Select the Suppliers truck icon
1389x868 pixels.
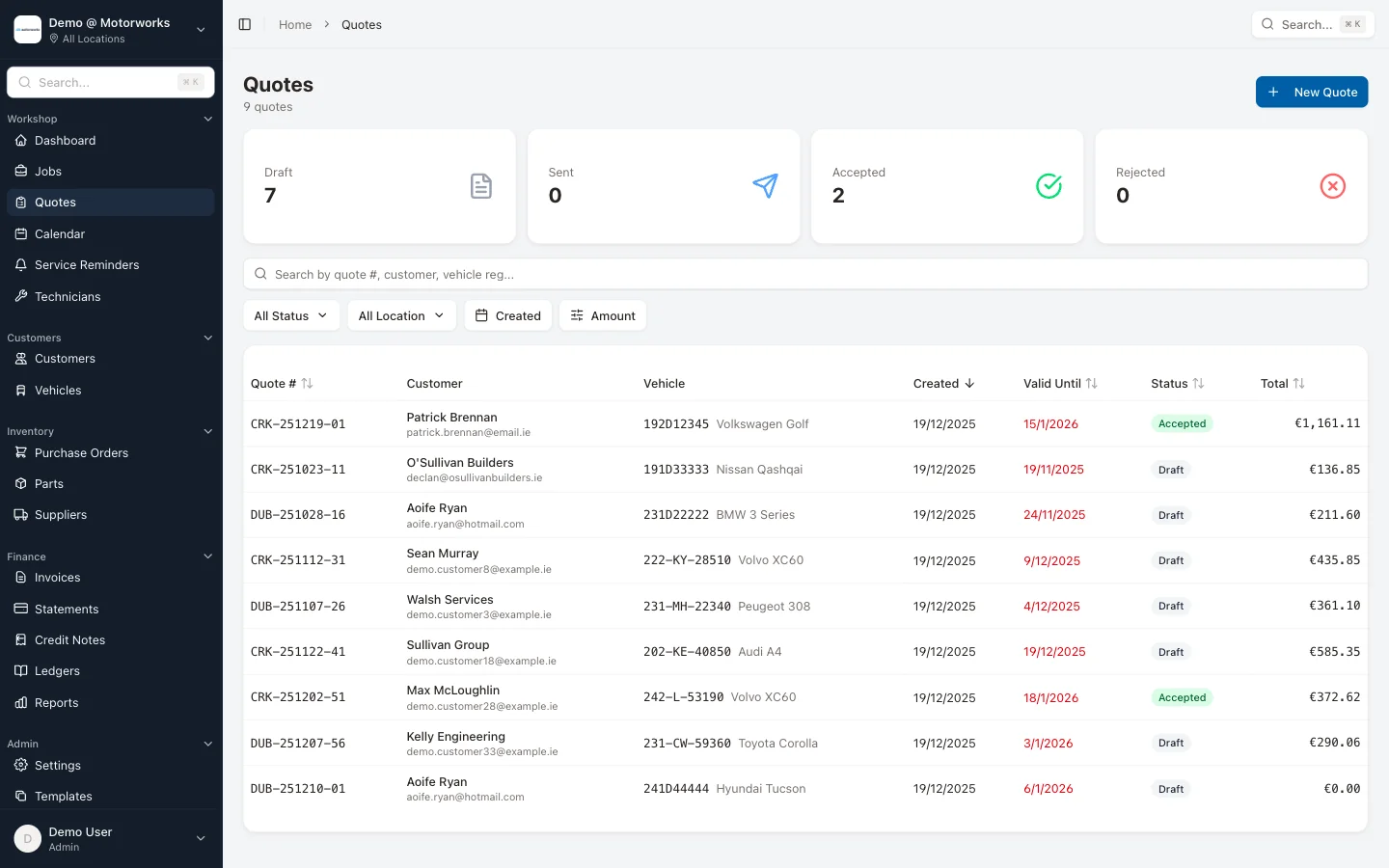click(x=21, y=514)
